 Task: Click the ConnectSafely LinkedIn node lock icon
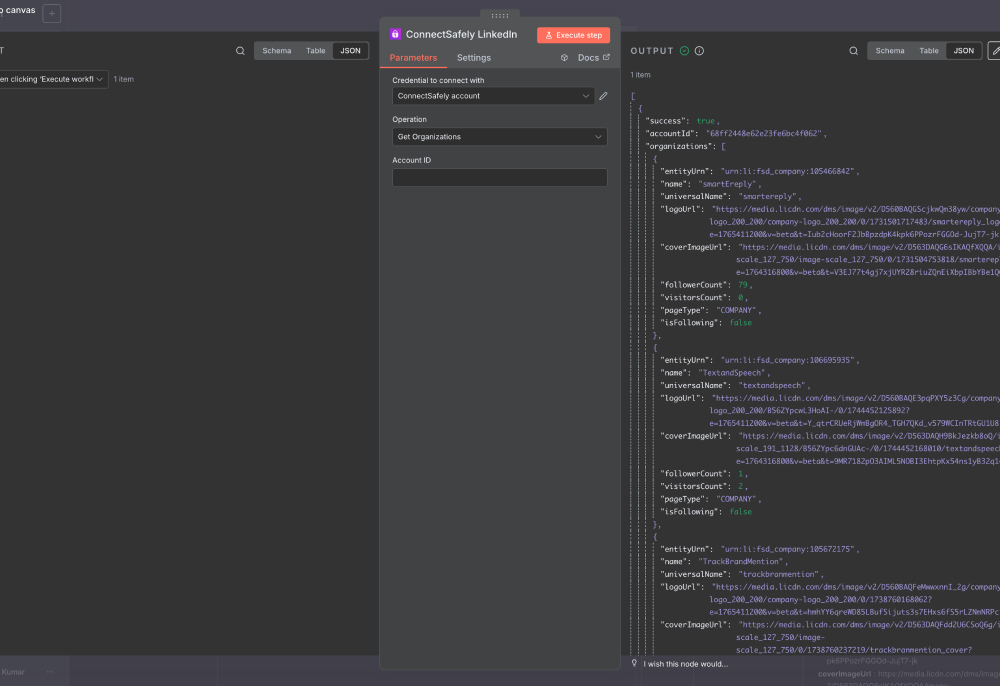pyautogui.click(x=396, y=35)
